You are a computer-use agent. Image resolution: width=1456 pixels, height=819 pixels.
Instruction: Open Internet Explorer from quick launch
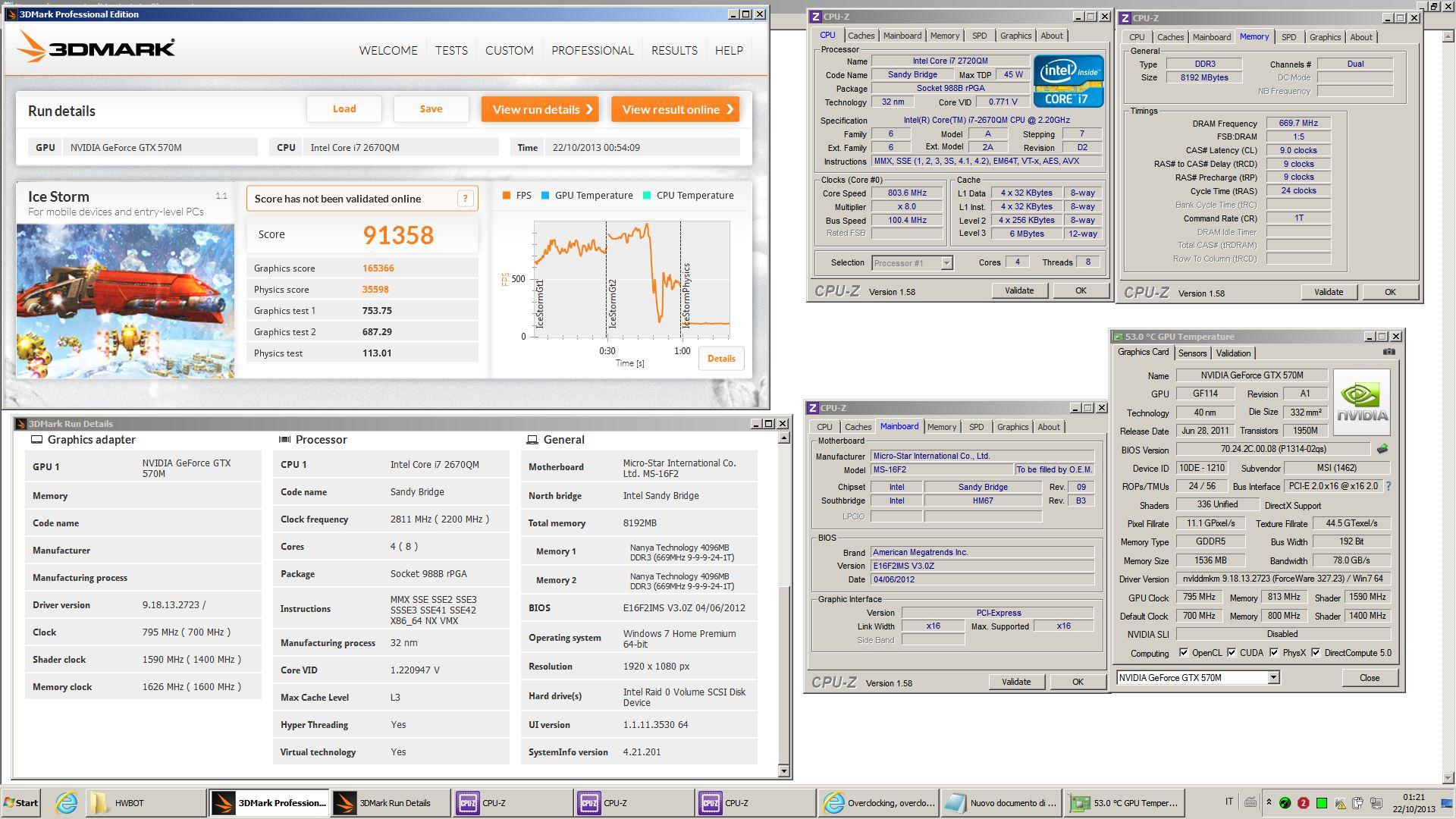[67, 802]
